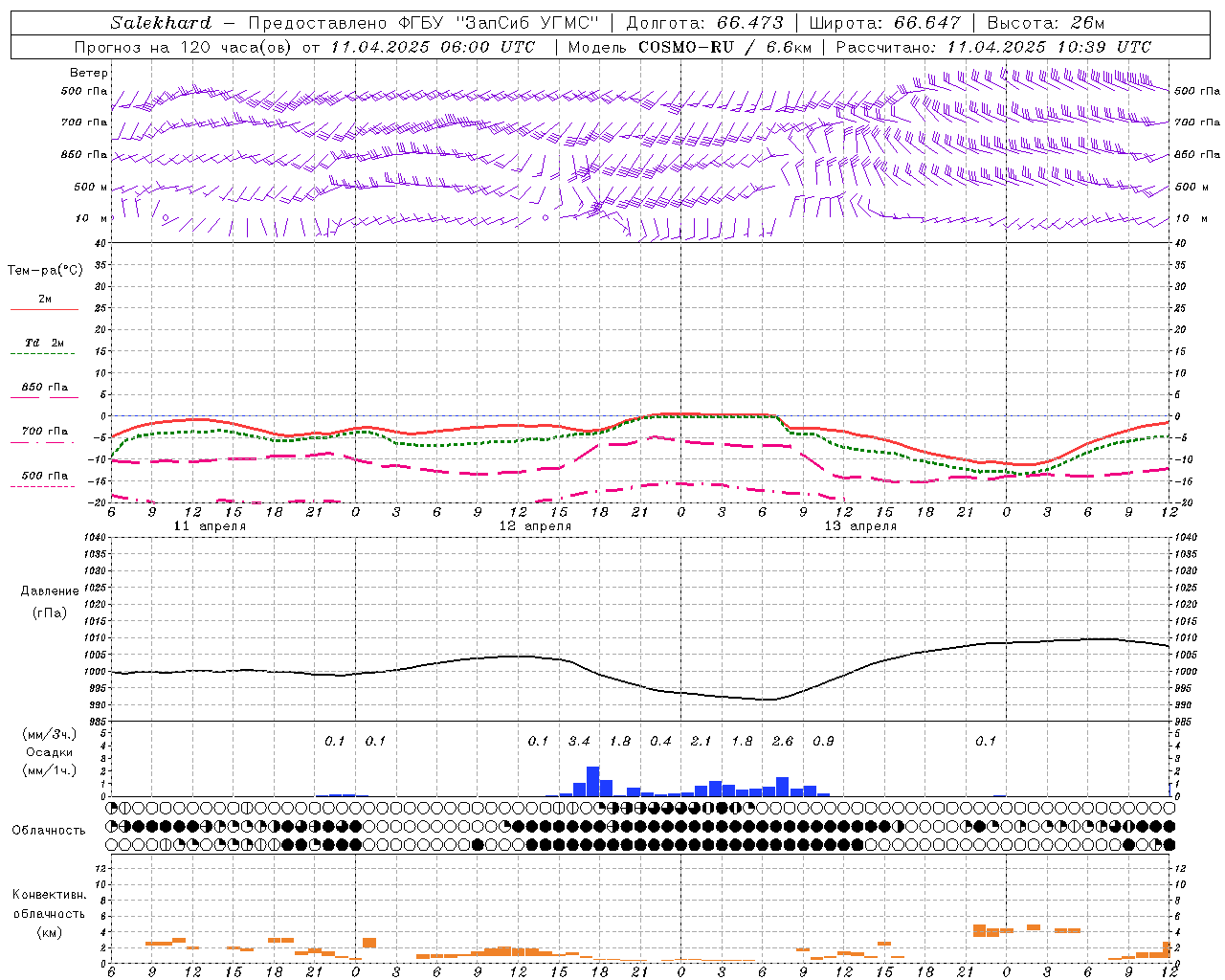Click the "10 м" wind level label on left axis
This screenshot has height=980, width=1225.
[x=93, y=218]
